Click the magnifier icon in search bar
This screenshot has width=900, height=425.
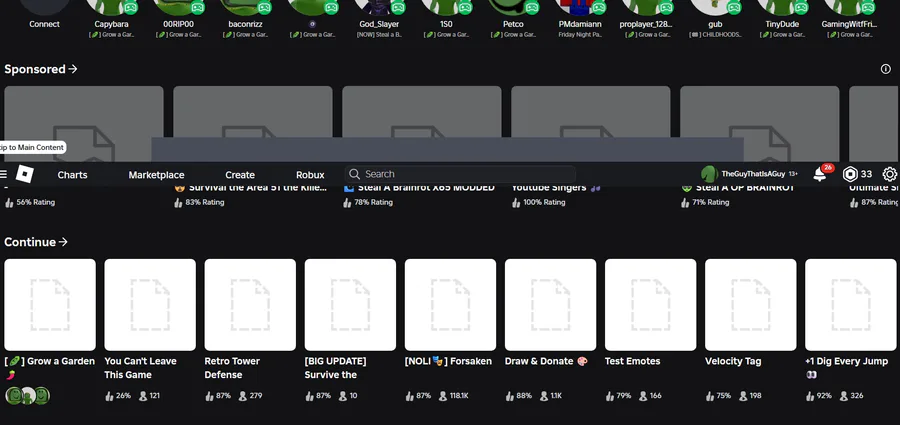354,174
